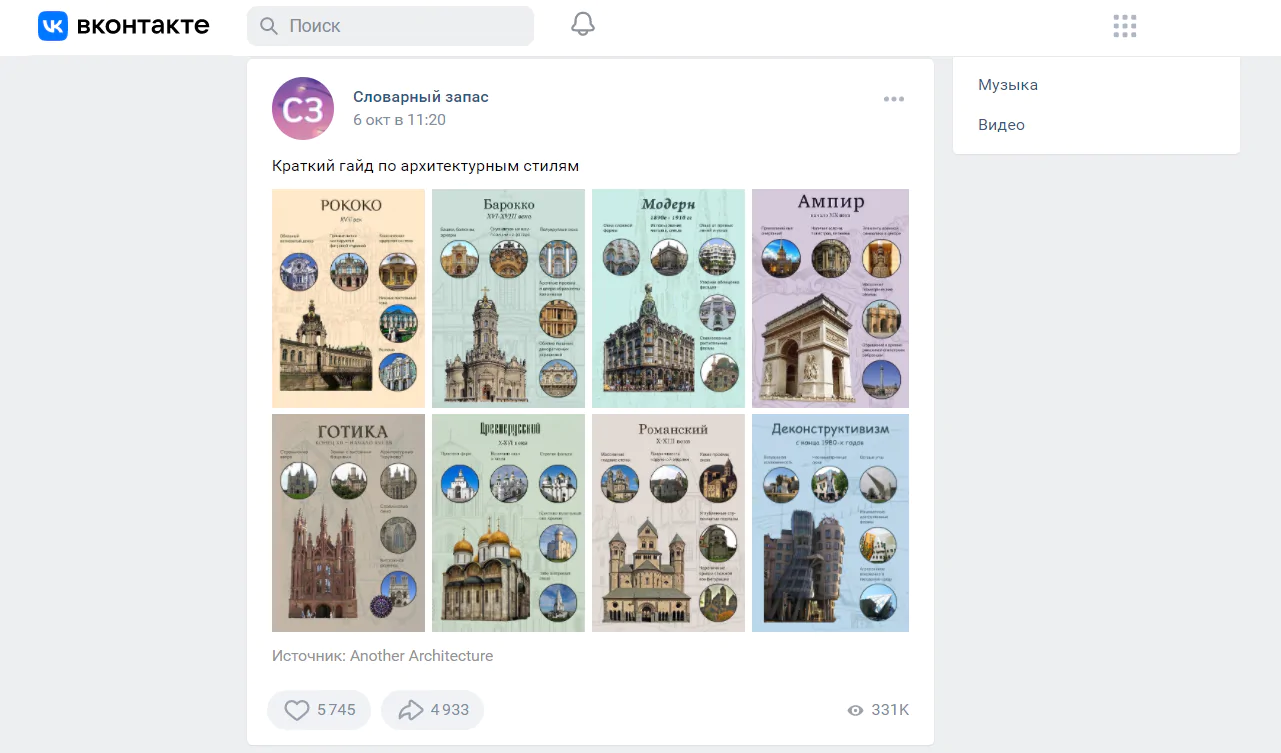1281x753 pixels.
Task: Open Музыка in the side menu
Action: click(x=1008, y=85)
